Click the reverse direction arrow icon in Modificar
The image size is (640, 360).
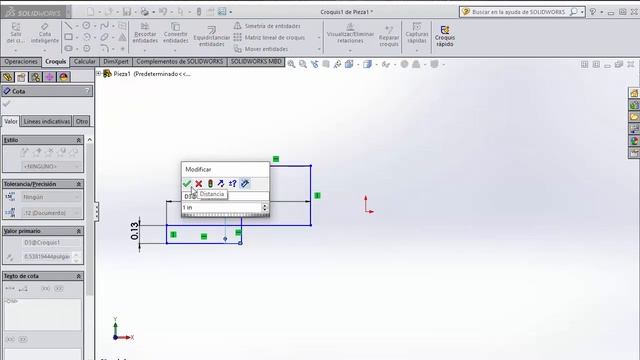(x=221, y=184)
